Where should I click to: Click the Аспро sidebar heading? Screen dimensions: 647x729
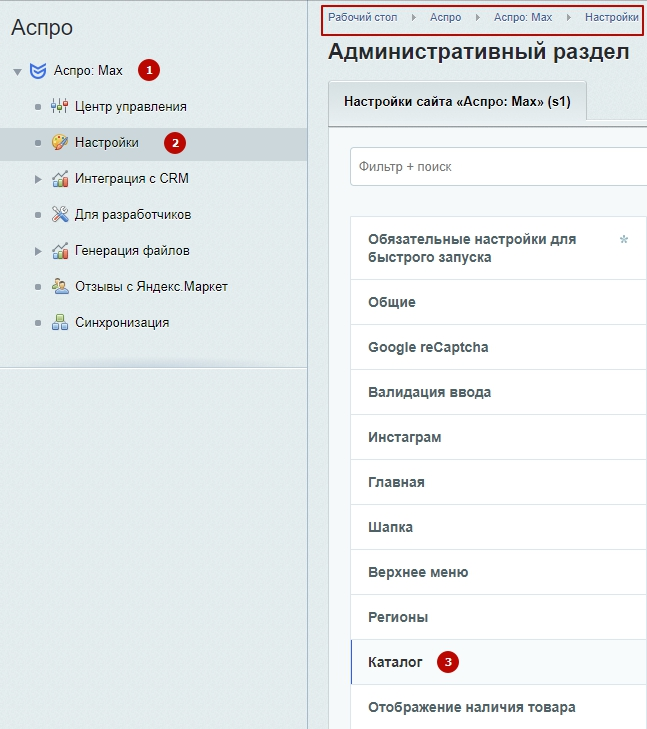[x=42, y=28]
